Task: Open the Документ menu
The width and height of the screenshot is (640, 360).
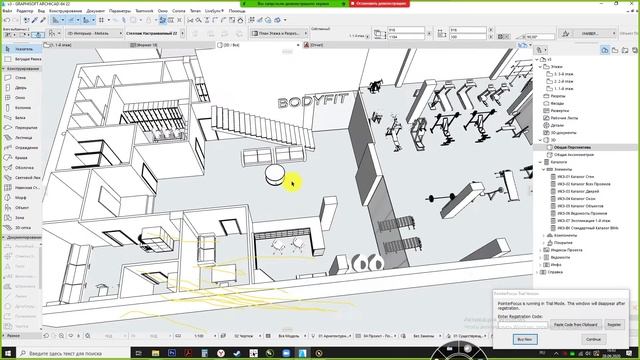Action: 96,11
